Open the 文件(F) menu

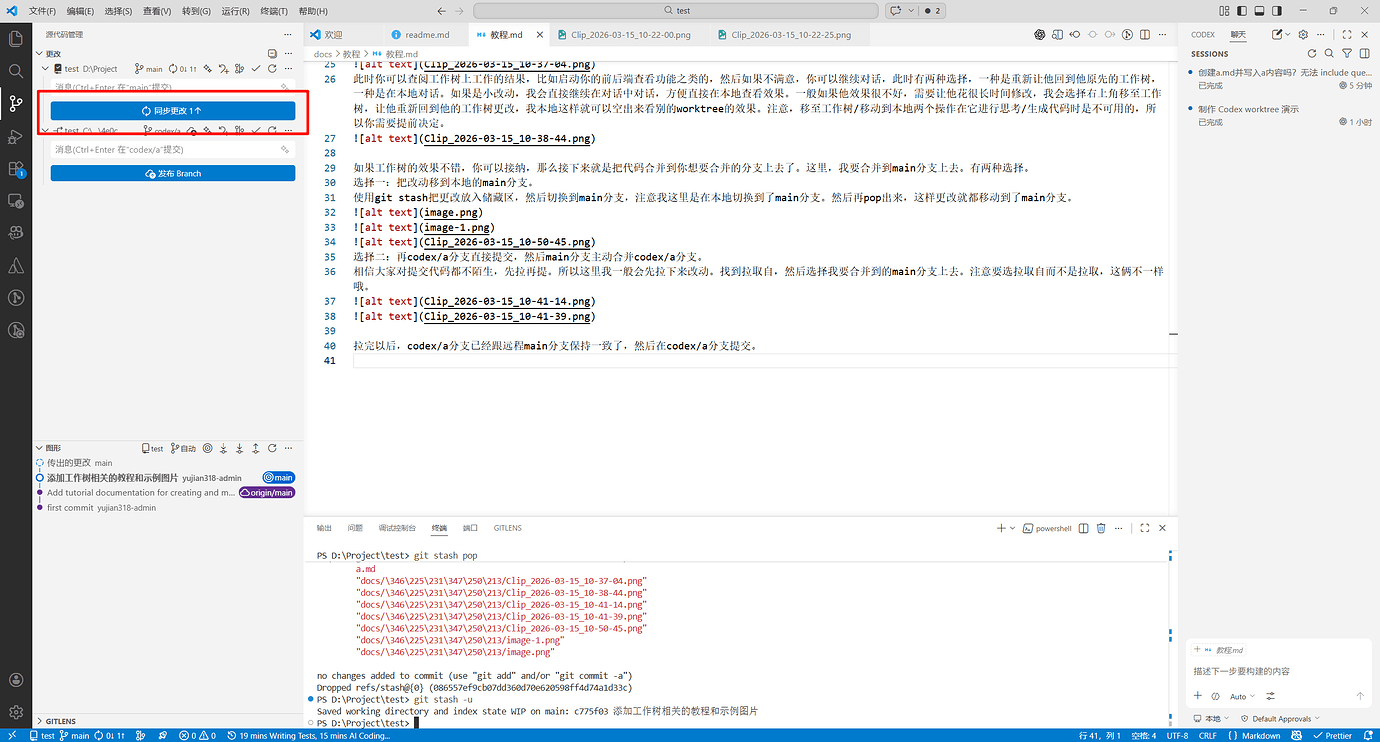[x=42, y=11]
